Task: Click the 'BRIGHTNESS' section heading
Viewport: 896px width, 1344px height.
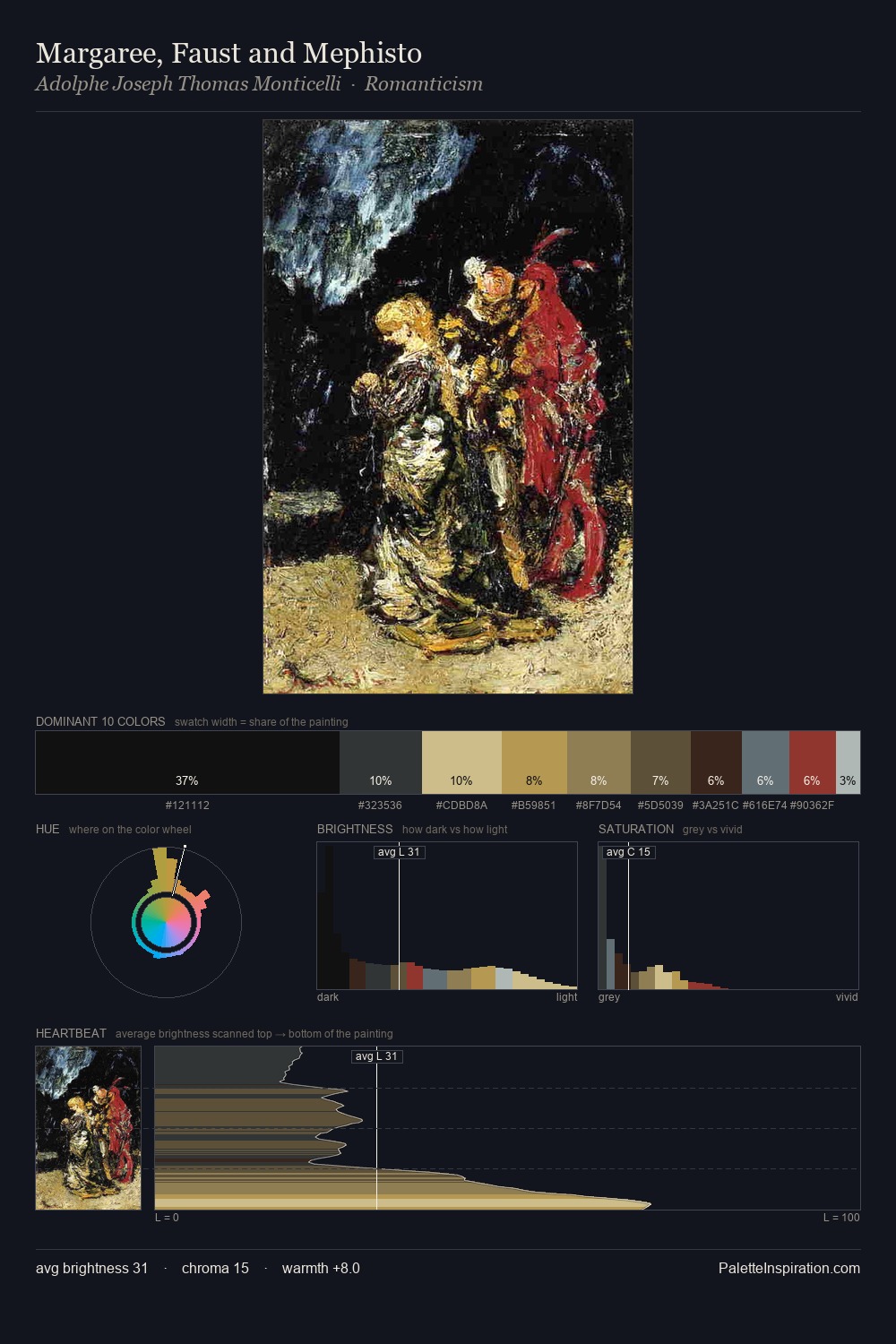Action: [x=355, y=829]
